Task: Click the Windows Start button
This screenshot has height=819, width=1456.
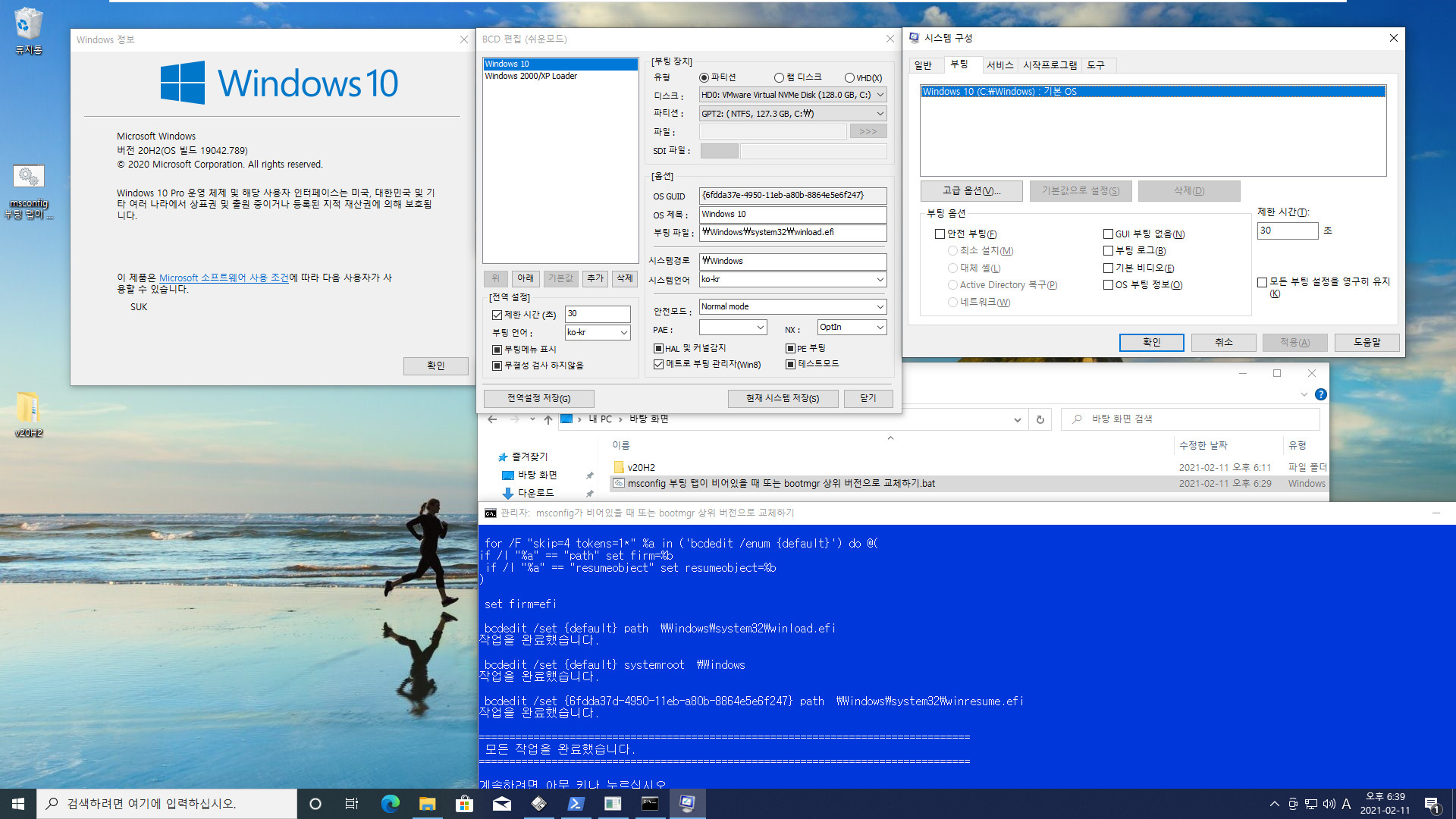Action: [18, 804]
